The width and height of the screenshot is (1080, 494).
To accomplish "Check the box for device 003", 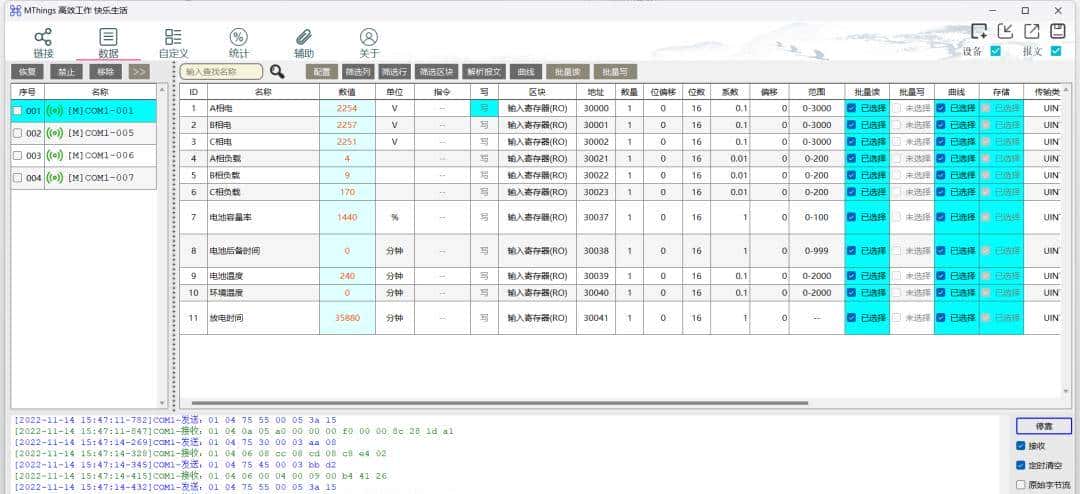I will coord(18,156).
